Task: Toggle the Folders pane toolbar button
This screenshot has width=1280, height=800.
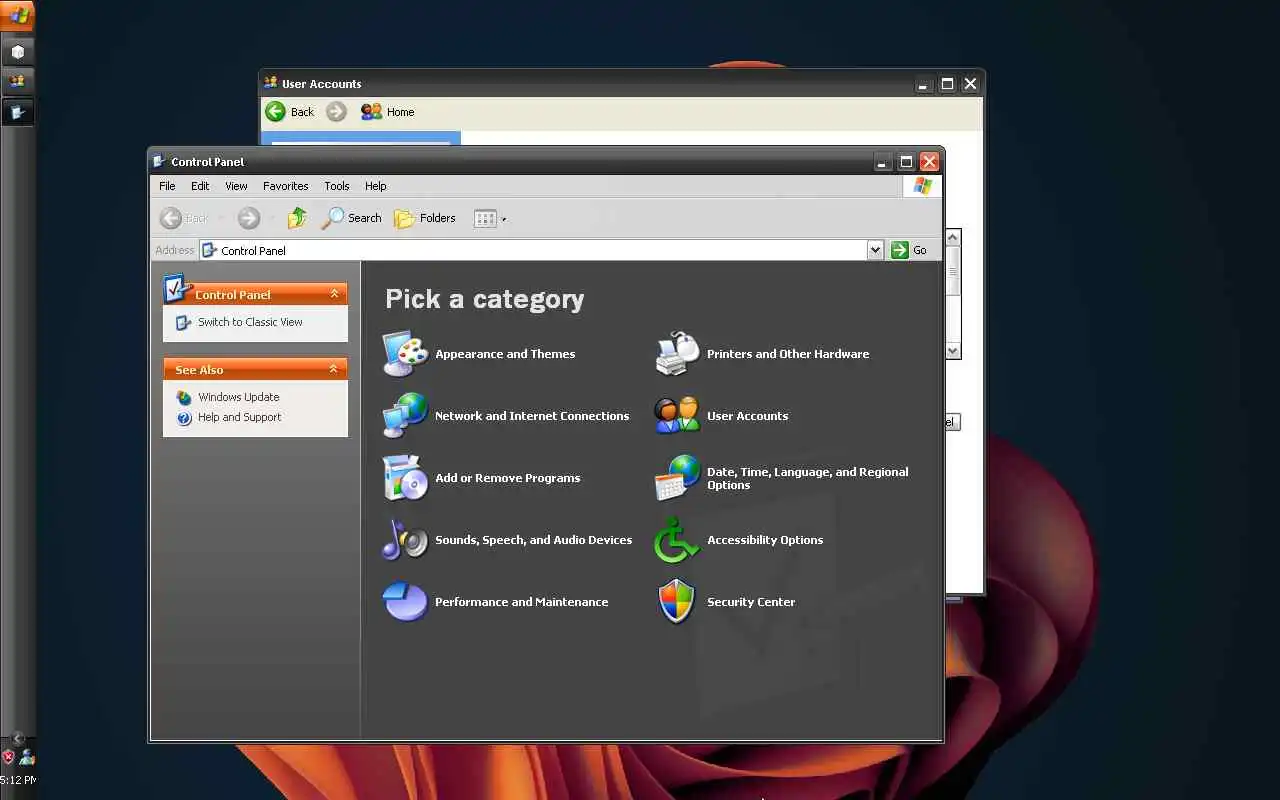Action: tap(425, 218)
